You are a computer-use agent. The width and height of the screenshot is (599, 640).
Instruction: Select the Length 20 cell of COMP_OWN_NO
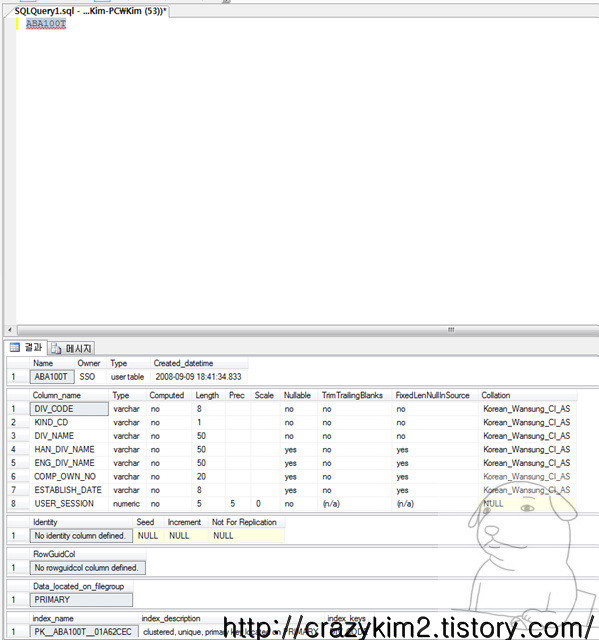point(208,476)
